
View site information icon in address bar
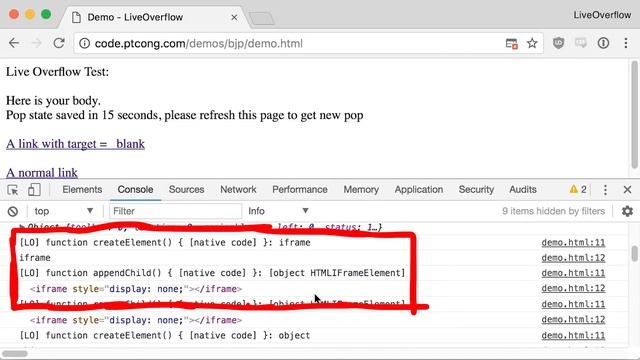pos(84,43)
